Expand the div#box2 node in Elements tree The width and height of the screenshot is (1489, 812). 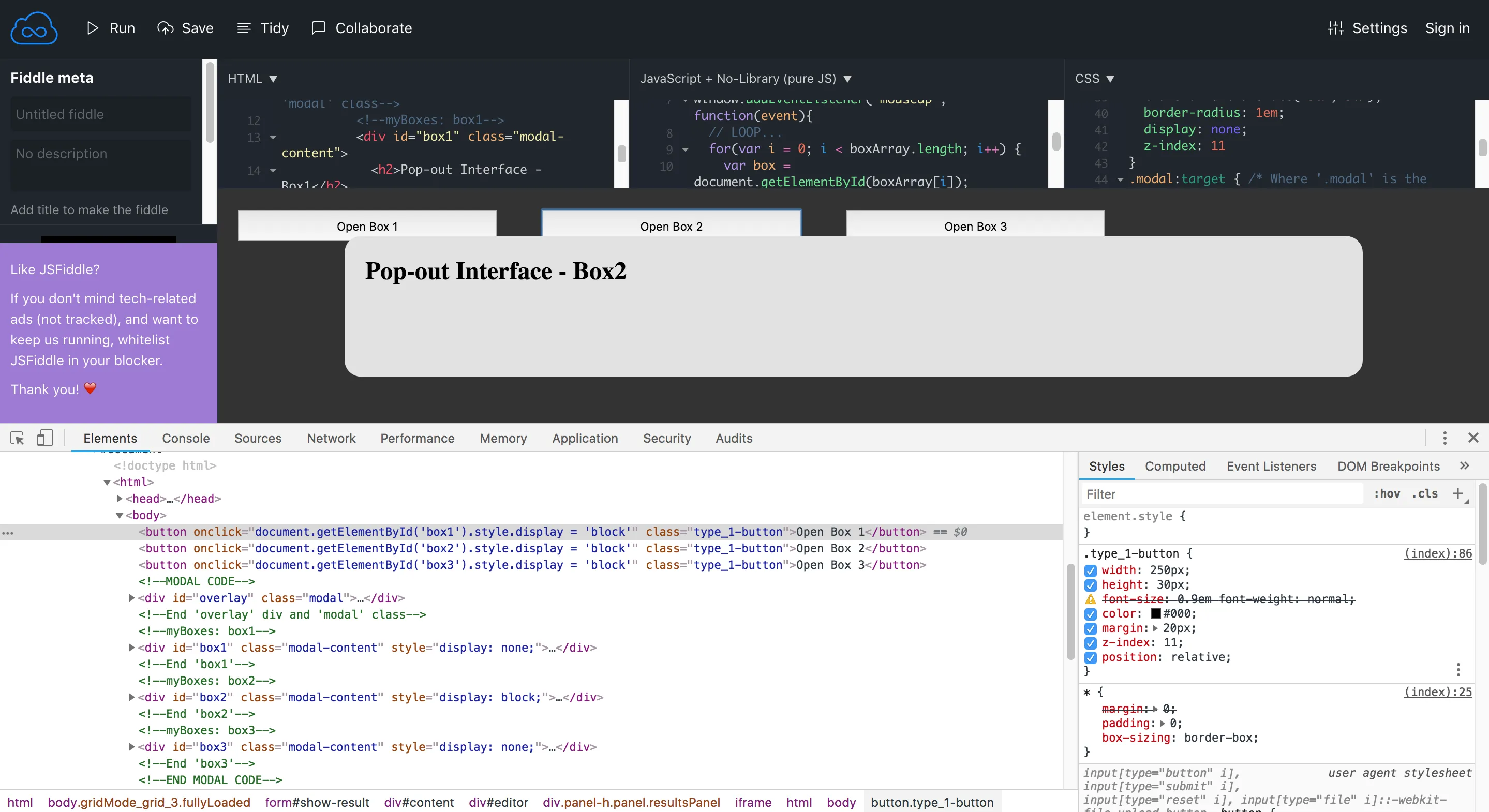click(x=132, y=697)
